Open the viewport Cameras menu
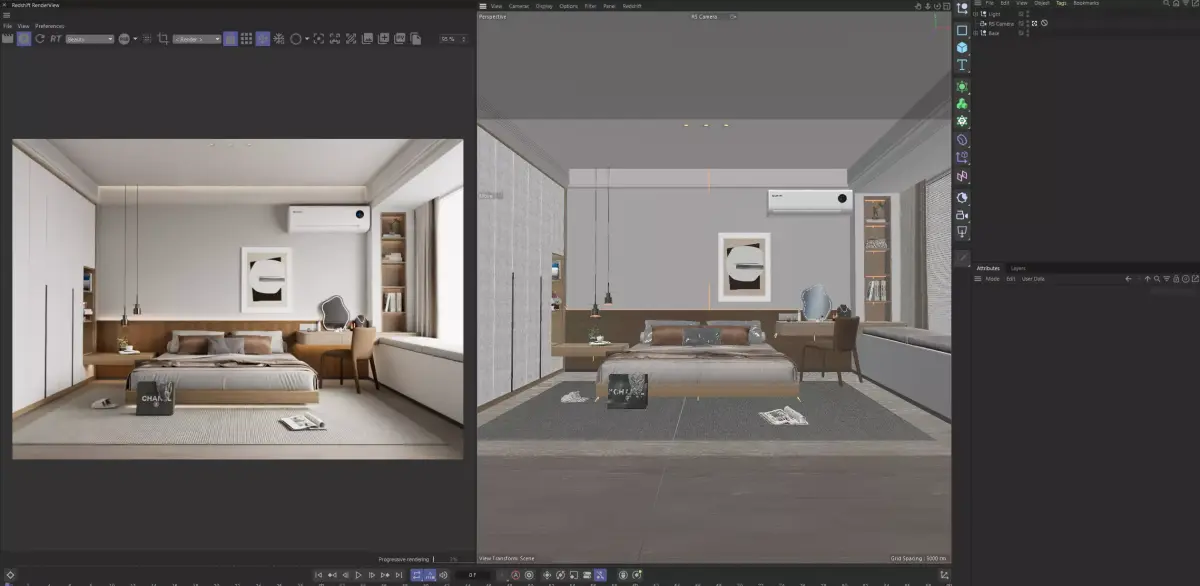 point(519,6)
